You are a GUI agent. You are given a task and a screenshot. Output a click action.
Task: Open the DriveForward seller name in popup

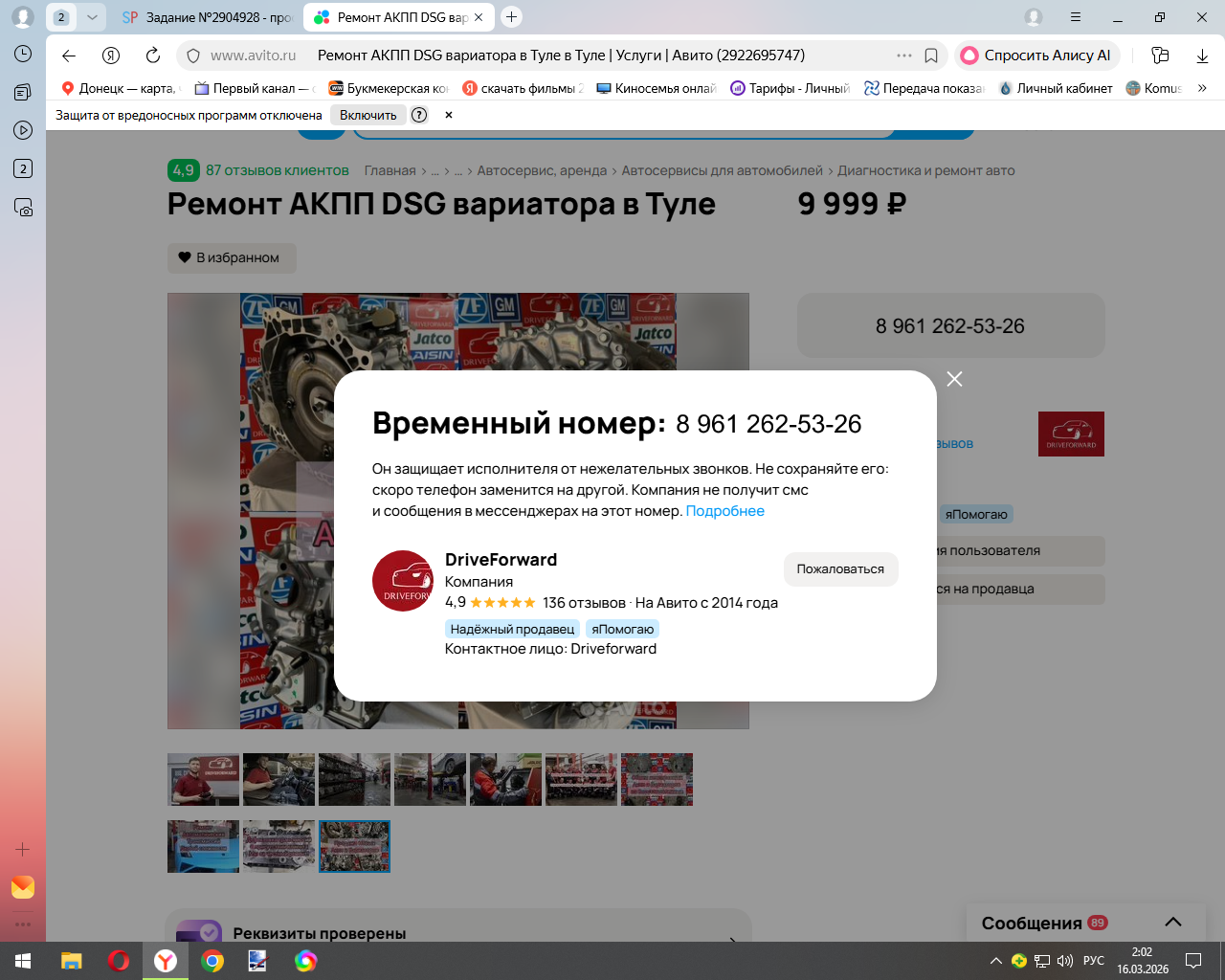coord(501,560)
